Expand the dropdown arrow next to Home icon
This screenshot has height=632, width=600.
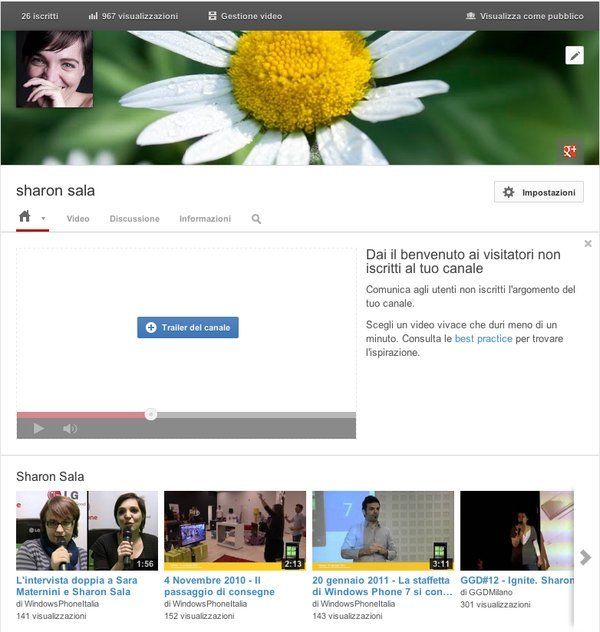43,218
